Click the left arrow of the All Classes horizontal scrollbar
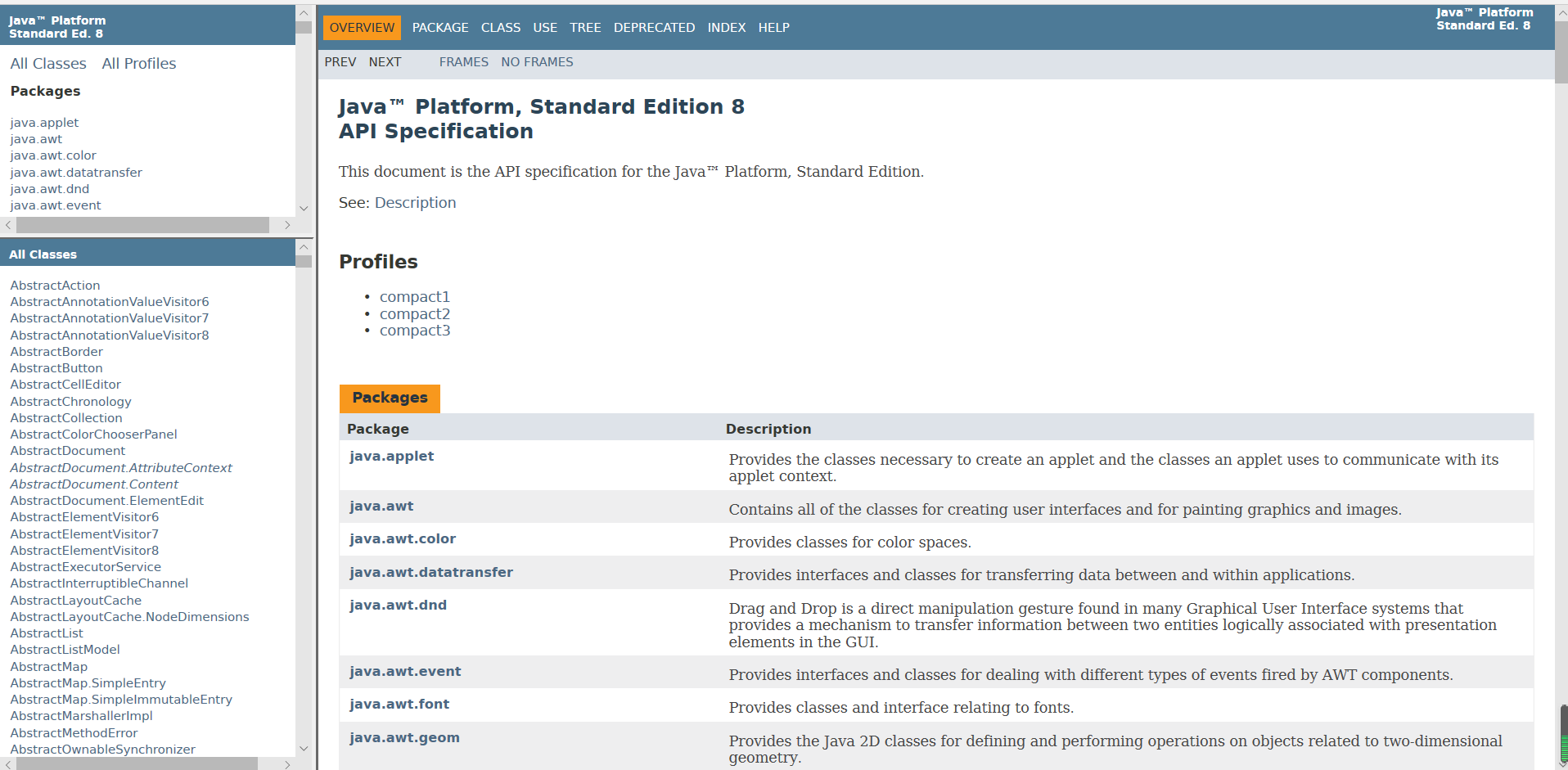Viewport: 1568px width, 770px height. 8,764
